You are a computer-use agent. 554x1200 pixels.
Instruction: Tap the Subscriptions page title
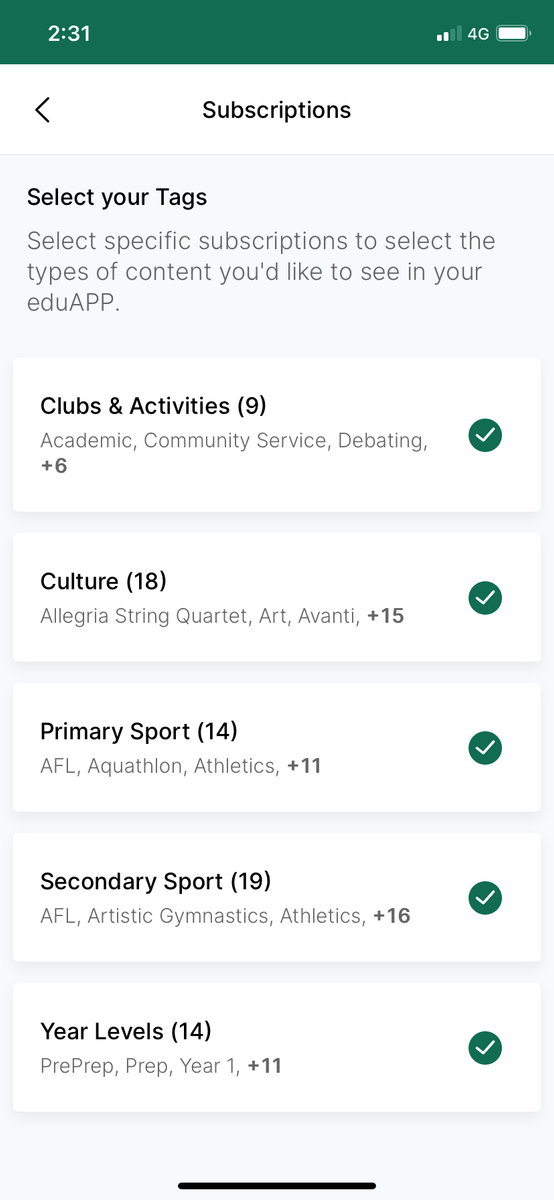point(277,110)
